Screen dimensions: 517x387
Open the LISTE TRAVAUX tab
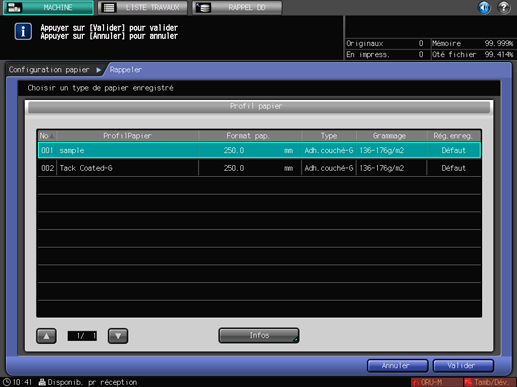(143, 7)
